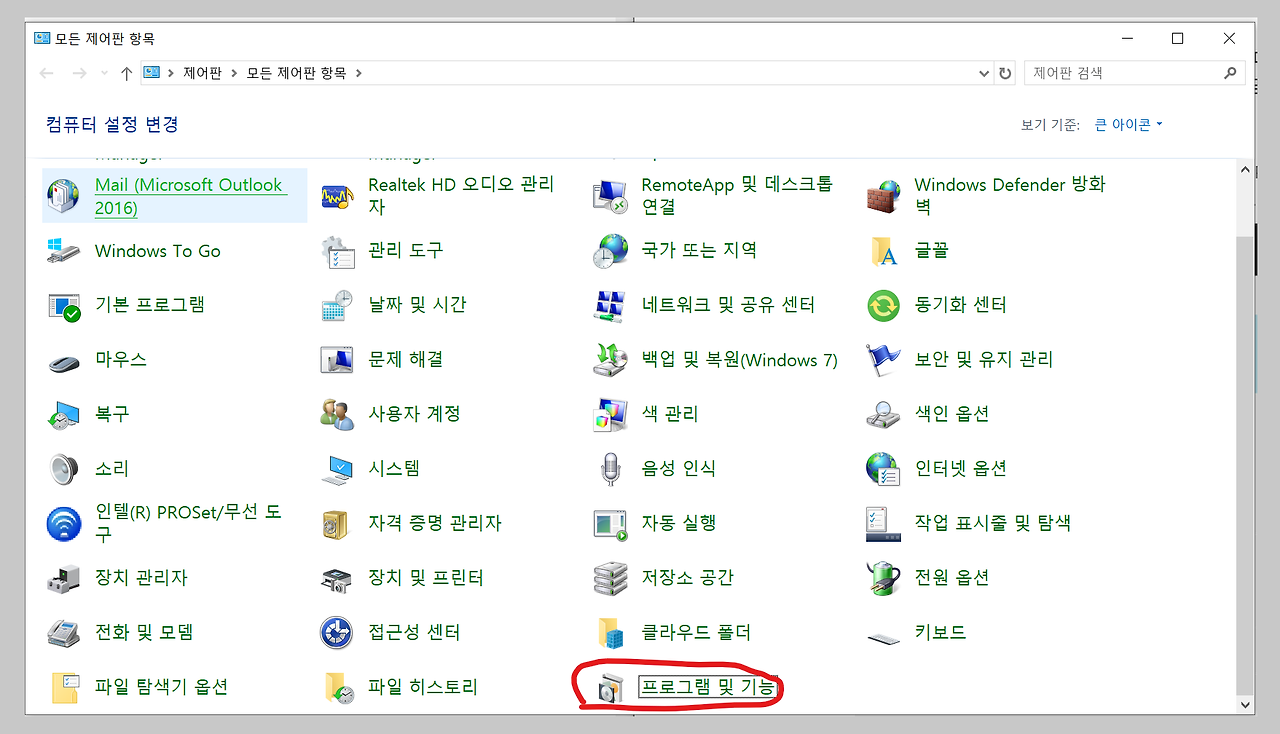The width and height of the screenshot is (1280, 734).
Task: Open the 관리 도구 icon
Action: click(337, 250)
